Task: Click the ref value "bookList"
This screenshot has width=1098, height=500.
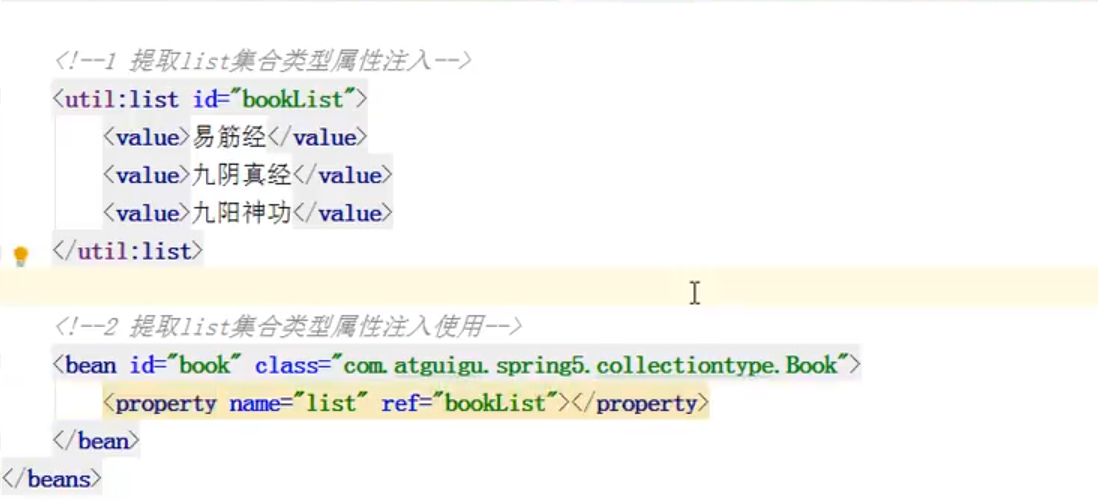Action: [x=494, y=403]
